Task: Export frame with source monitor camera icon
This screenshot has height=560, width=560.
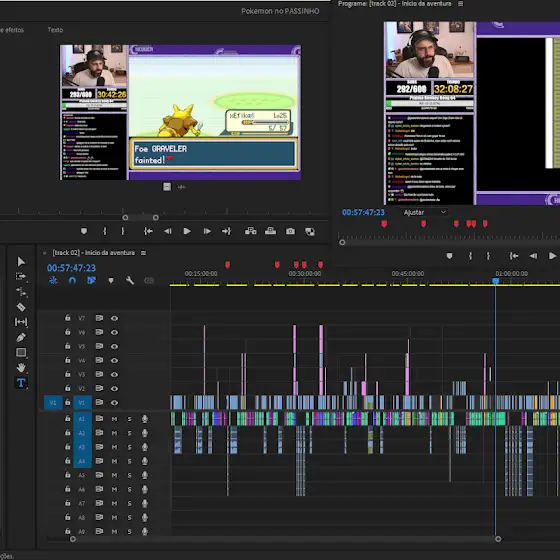Action: pos(290,231)
